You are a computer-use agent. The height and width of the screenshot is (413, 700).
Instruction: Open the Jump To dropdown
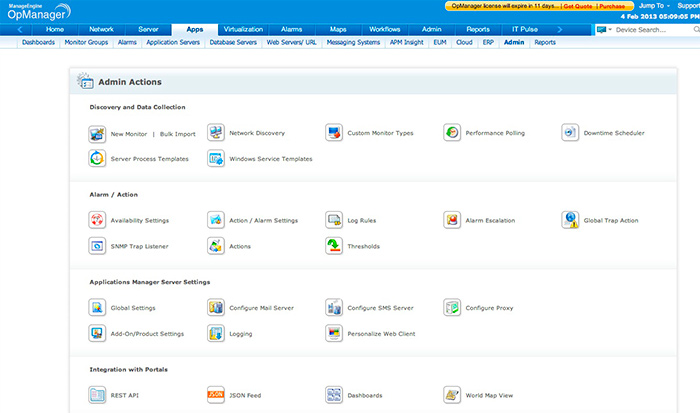[x=654, y=6]
